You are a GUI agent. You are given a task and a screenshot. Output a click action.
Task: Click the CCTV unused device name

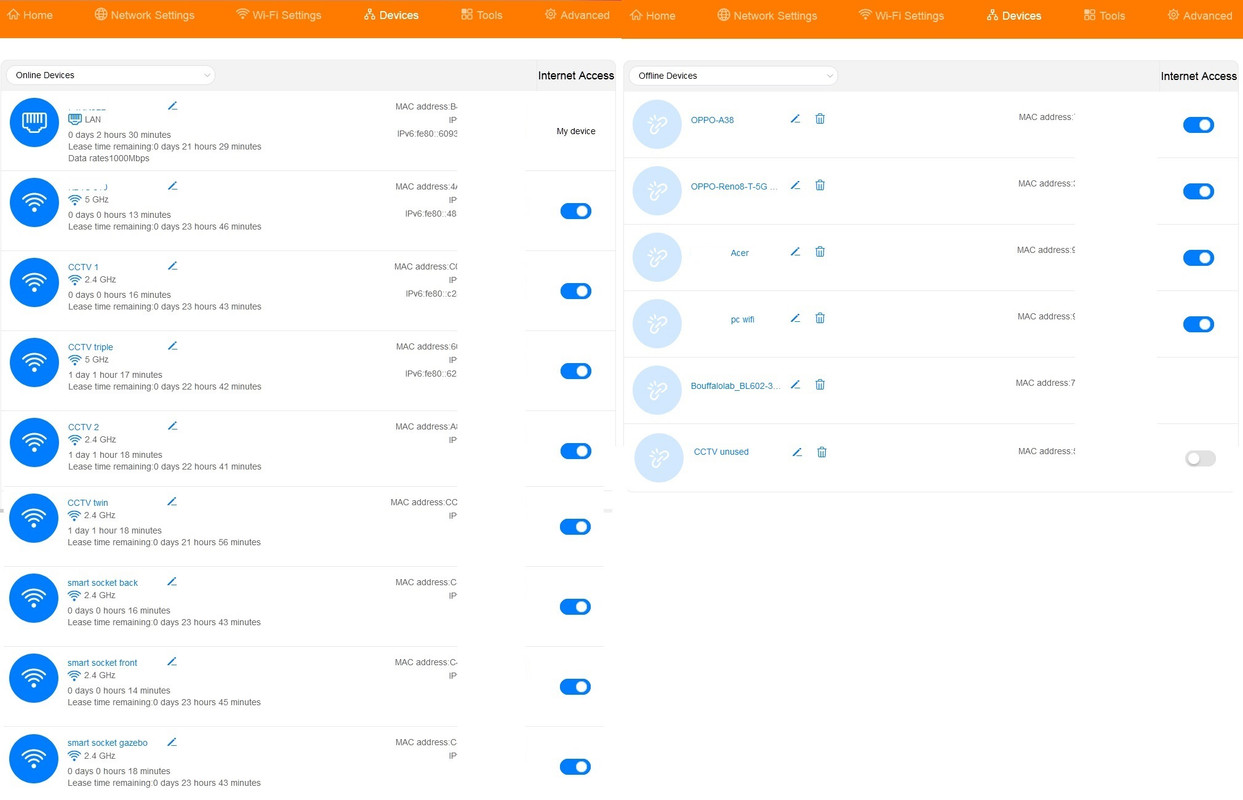(721, 452)
